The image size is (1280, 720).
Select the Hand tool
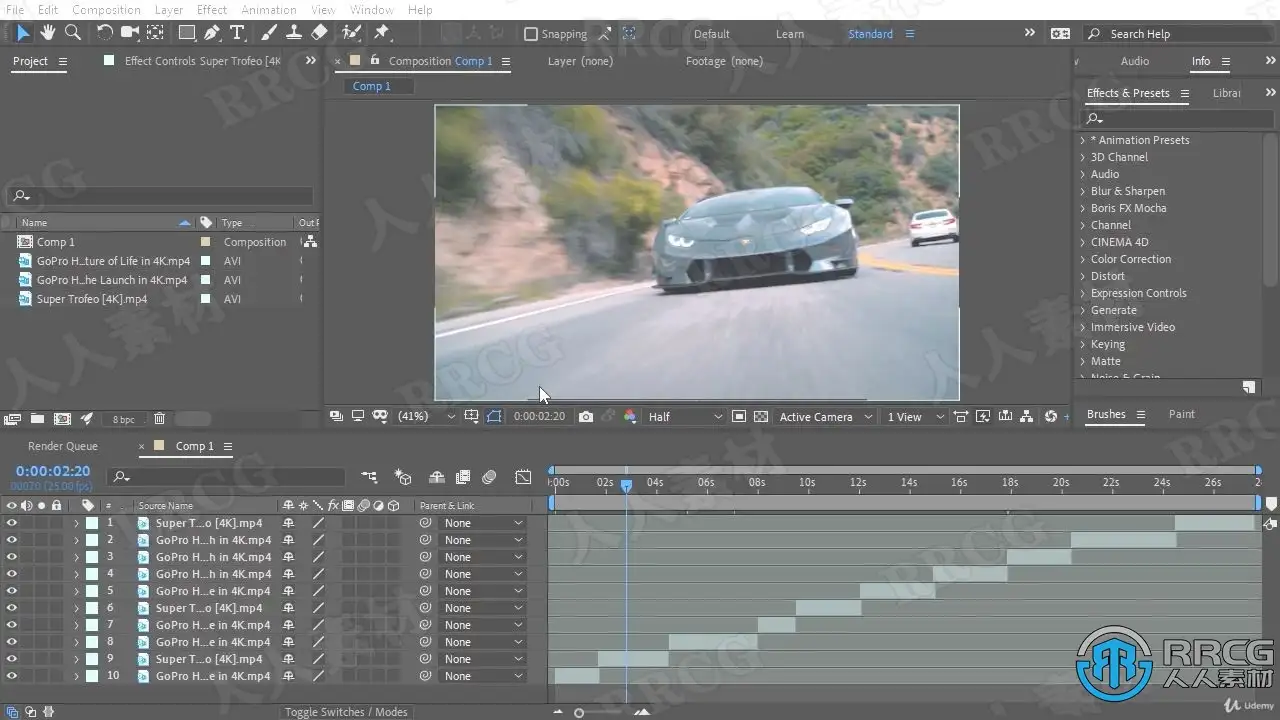click(x=48, y=33)
